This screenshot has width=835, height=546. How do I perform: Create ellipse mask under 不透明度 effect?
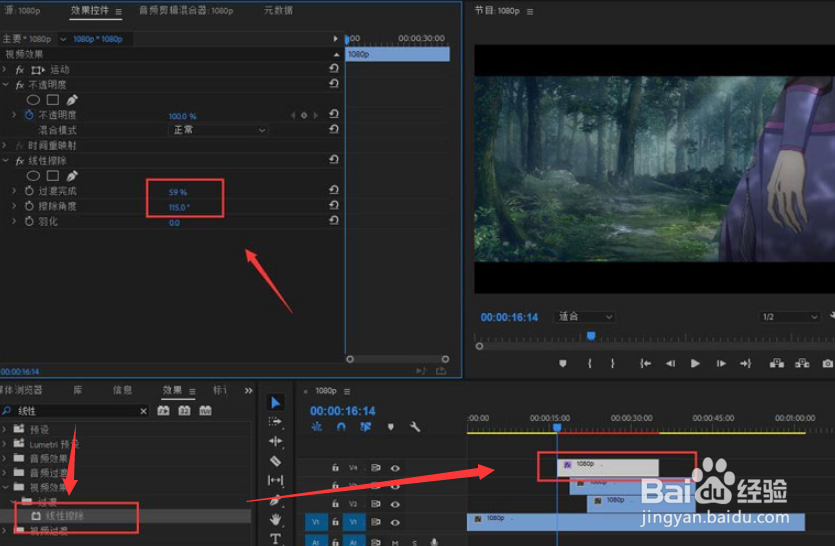tap(33, 100)
